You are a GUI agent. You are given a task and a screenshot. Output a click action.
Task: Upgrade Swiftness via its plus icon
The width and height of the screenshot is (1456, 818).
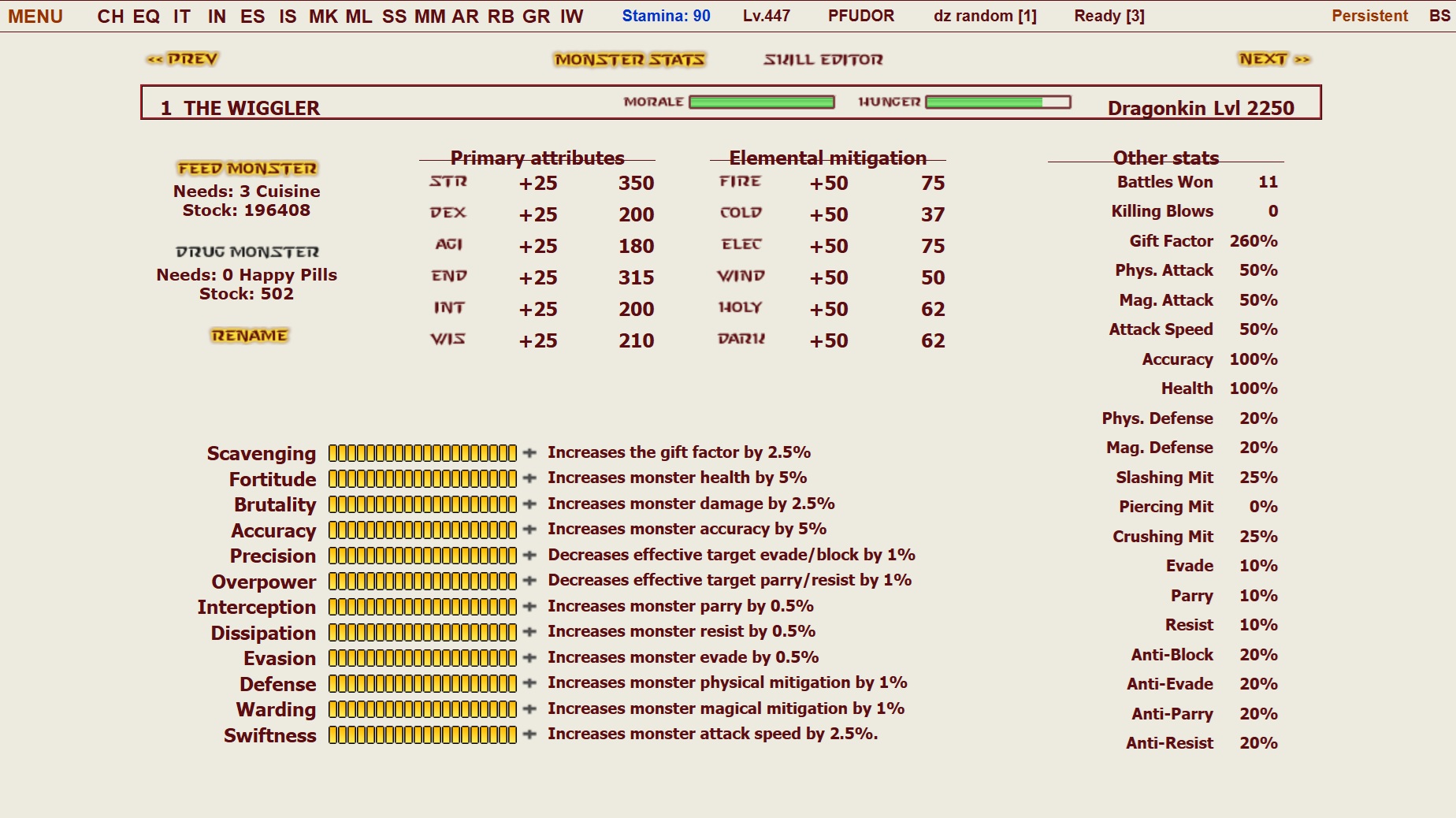click(529, 734)
